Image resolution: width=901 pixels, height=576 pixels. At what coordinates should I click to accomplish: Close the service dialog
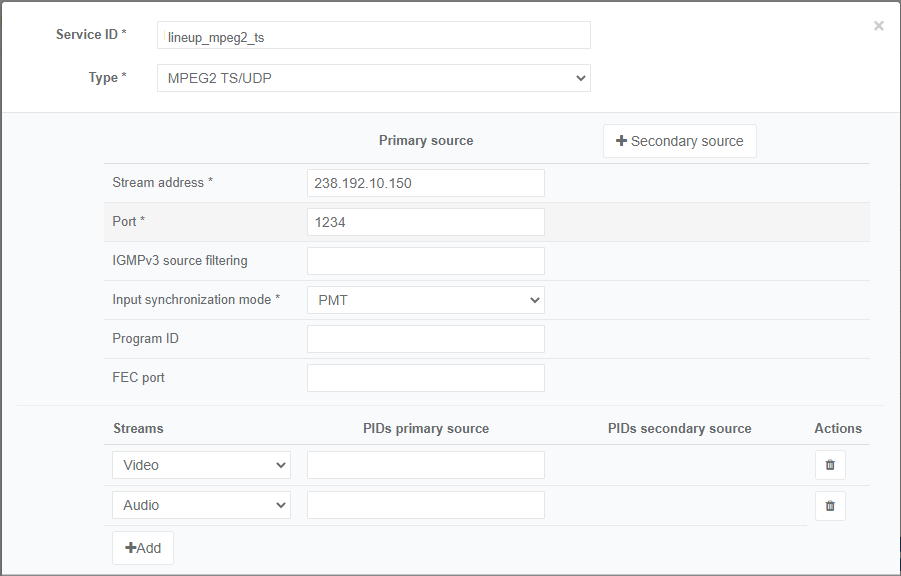(x=879, y=26)
